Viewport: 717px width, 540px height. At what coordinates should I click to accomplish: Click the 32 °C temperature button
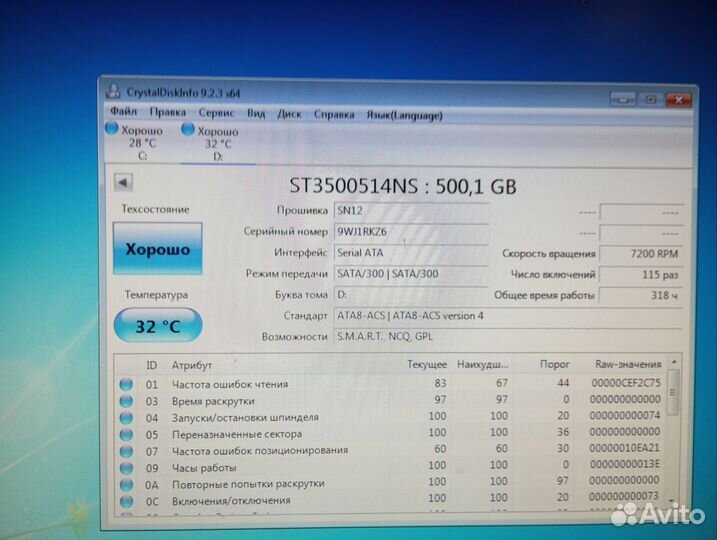click(x=157, y=325)
